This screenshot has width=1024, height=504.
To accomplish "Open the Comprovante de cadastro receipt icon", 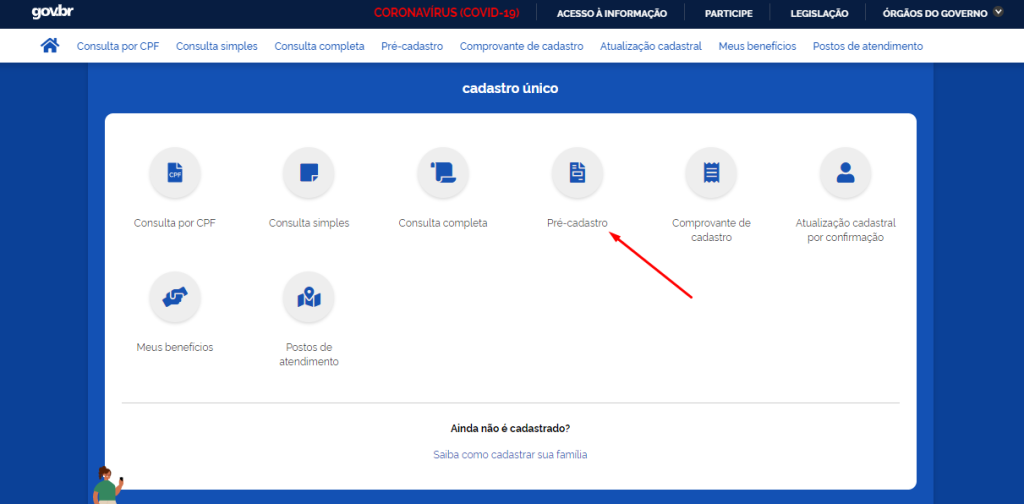I will (x=711, y=173).
